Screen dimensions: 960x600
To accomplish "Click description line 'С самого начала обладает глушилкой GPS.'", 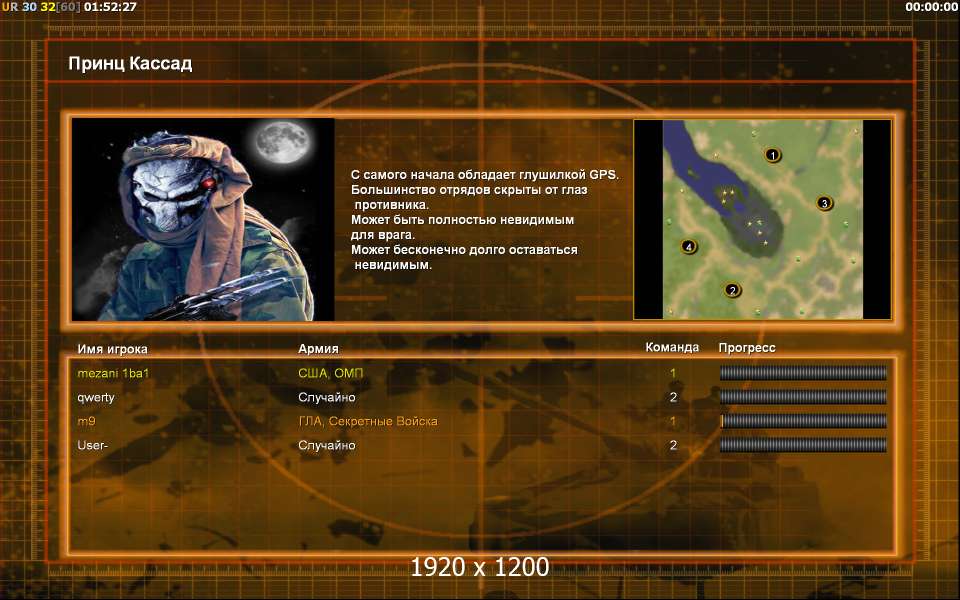I will 485,174.
